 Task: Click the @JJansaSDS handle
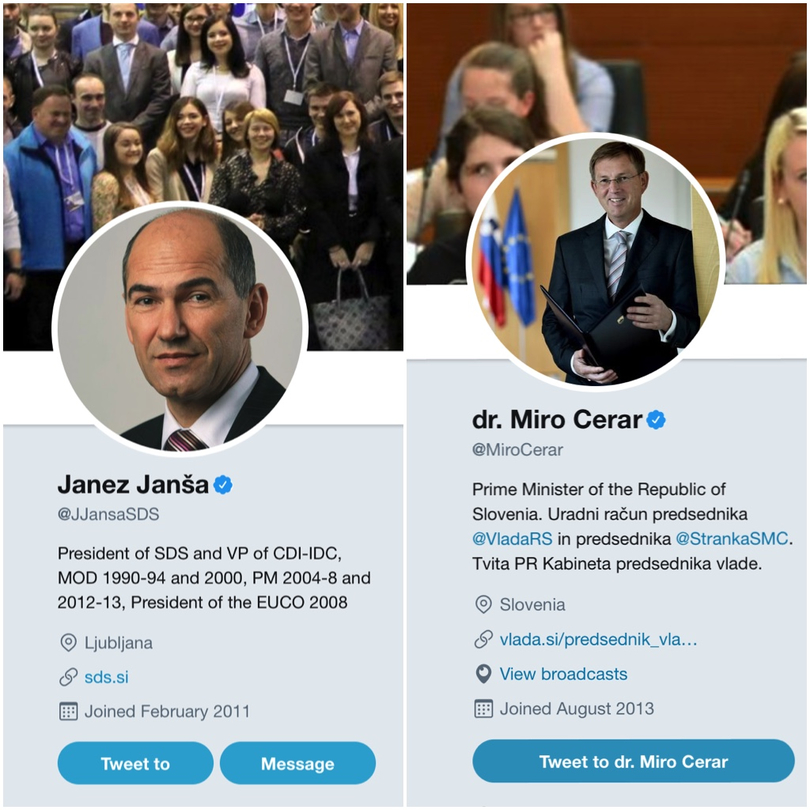108,515
